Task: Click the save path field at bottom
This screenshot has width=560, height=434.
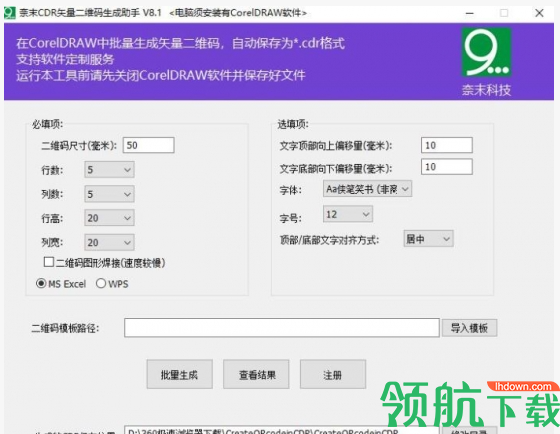Action: [x=282, y=430]
